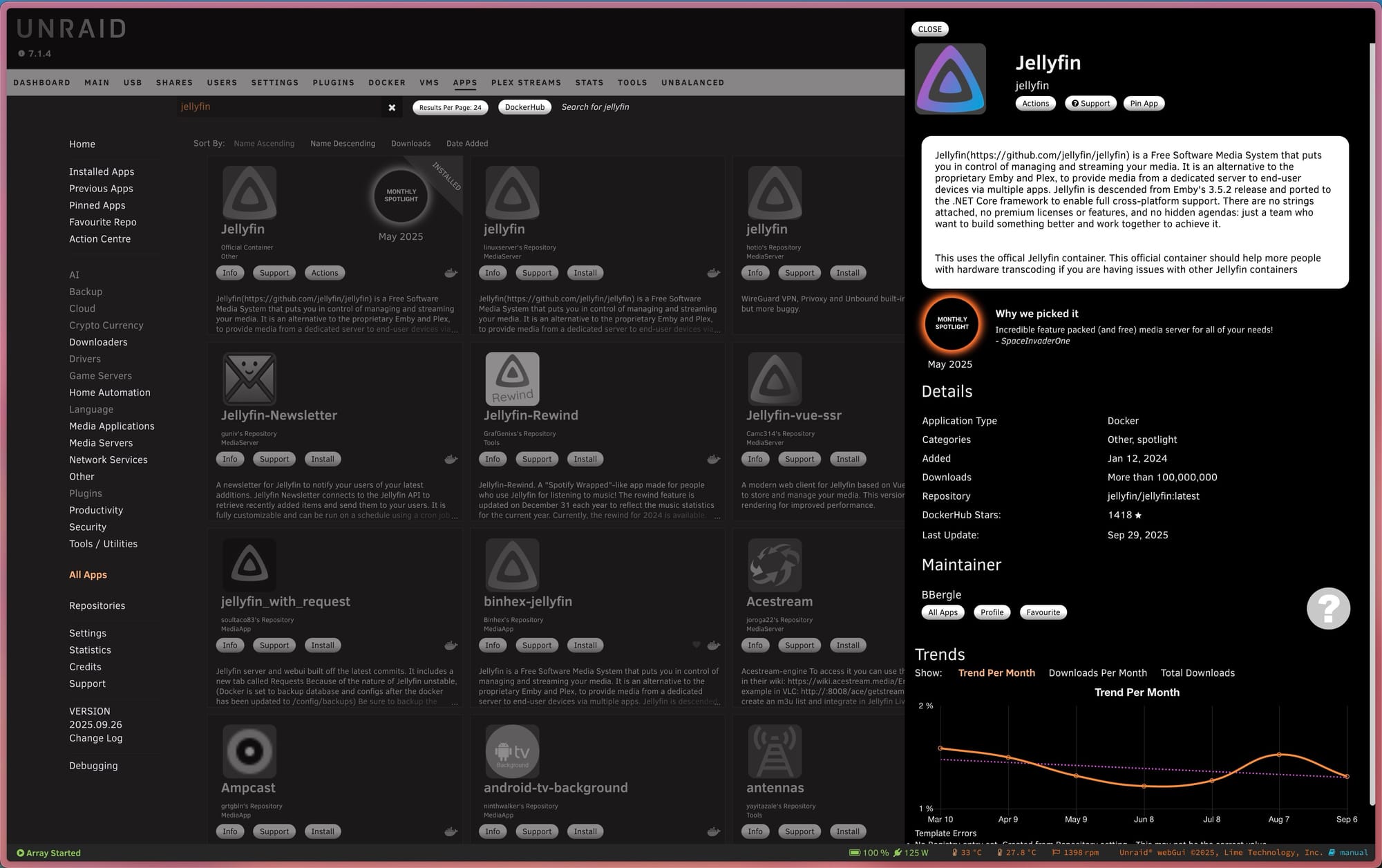The height and width of the screenshot is (868, 1382).
Task: Show Total Downloads trend chart
Action: pos(1198,673)
